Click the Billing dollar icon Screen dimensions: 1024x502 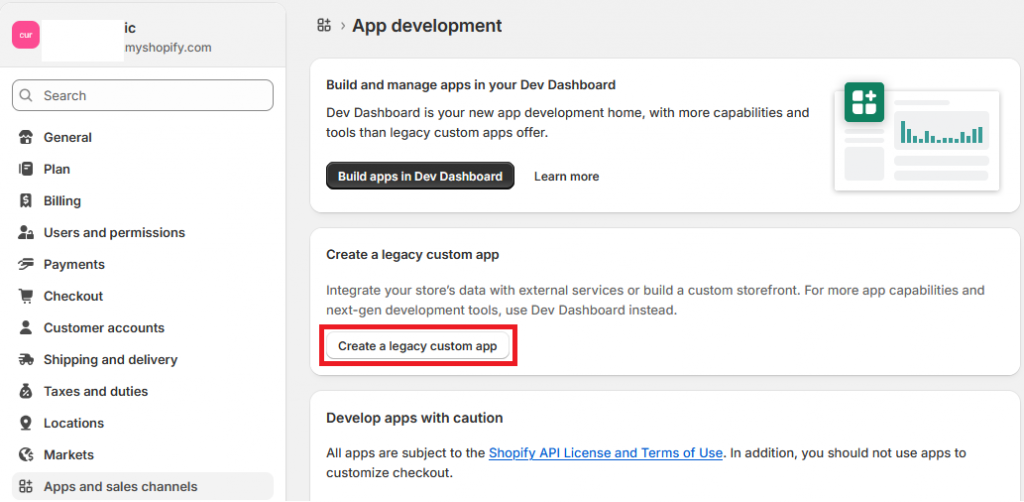click(x=26, y=201)
